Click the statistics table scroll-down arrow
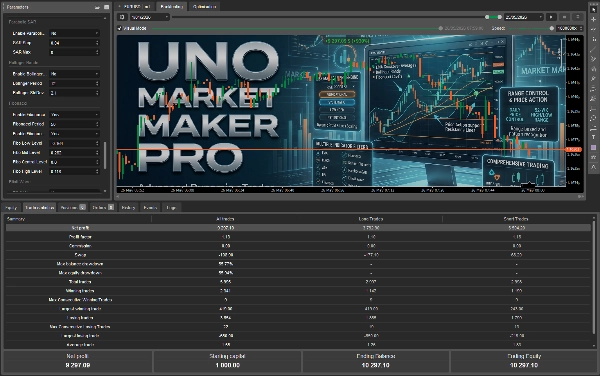The height and width of the screenshot is (376, 600). click(x=594, y=345)
